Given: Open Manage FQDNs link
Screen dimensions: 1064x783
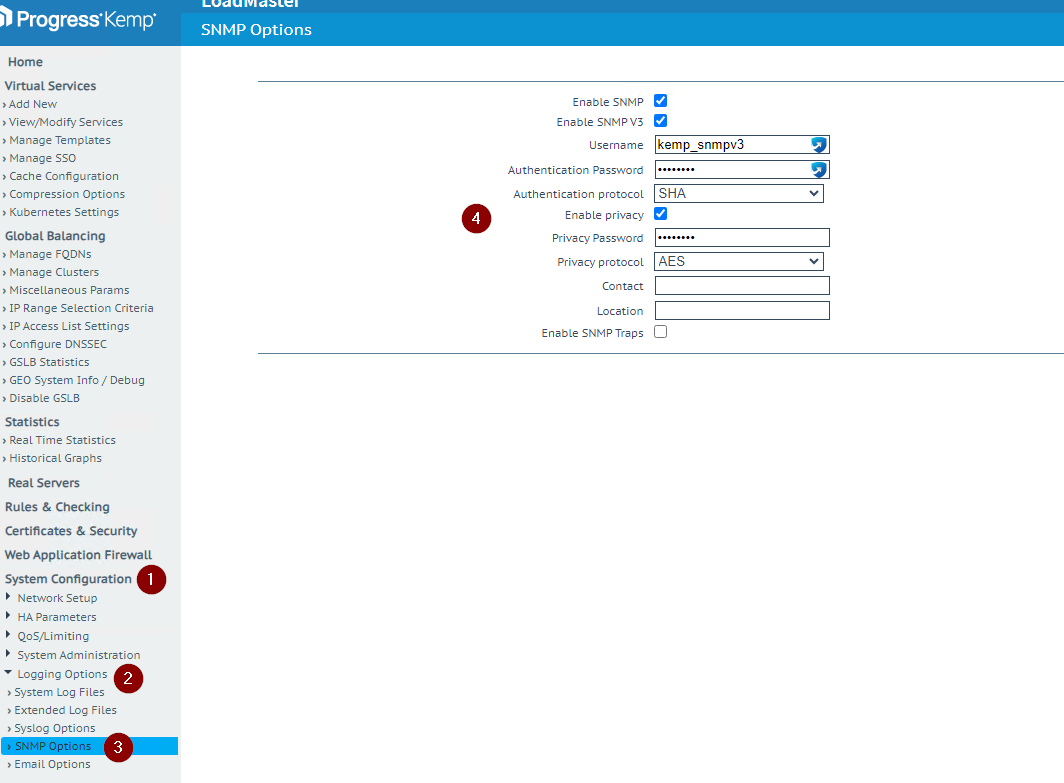Looking at the screenshot, I should pos(50,254).
